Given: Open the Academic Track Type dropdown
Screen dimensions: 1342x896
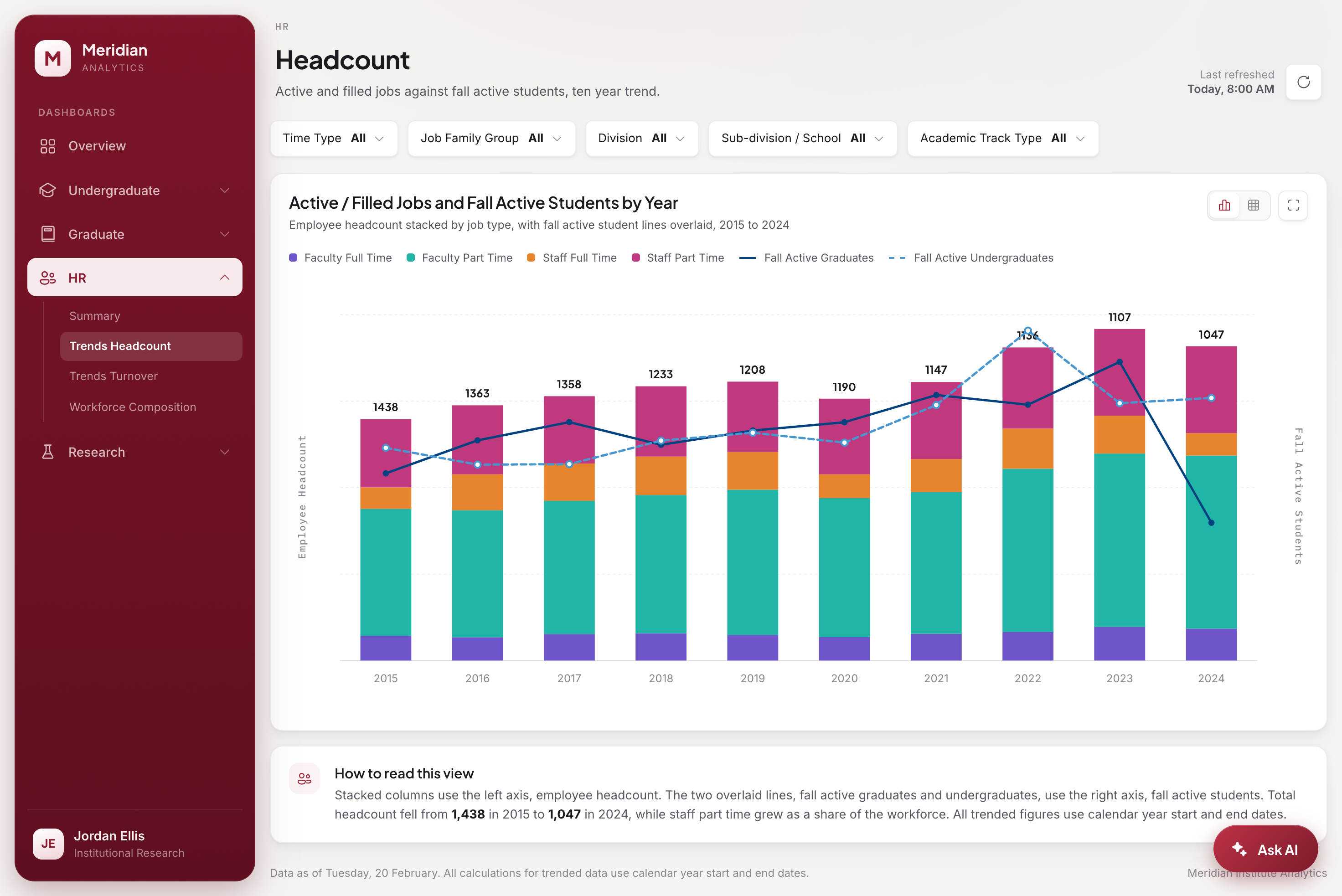Looking at the screenshot, I should coord(1003,138).
